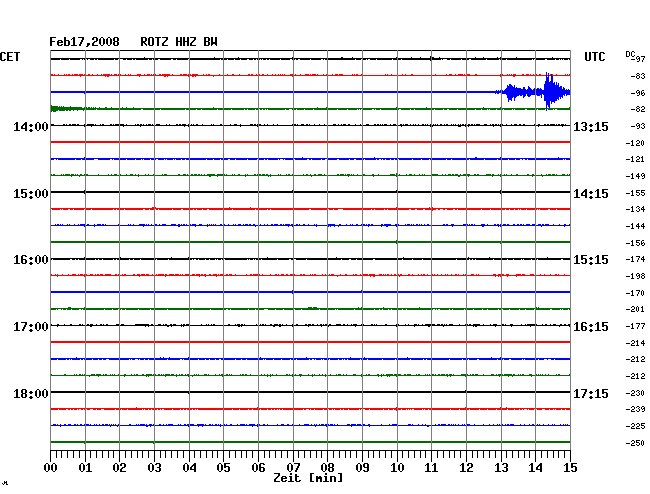650x494 pixels.
Task: Click the '17:15' UTC time label
Action: pos(591,393)
